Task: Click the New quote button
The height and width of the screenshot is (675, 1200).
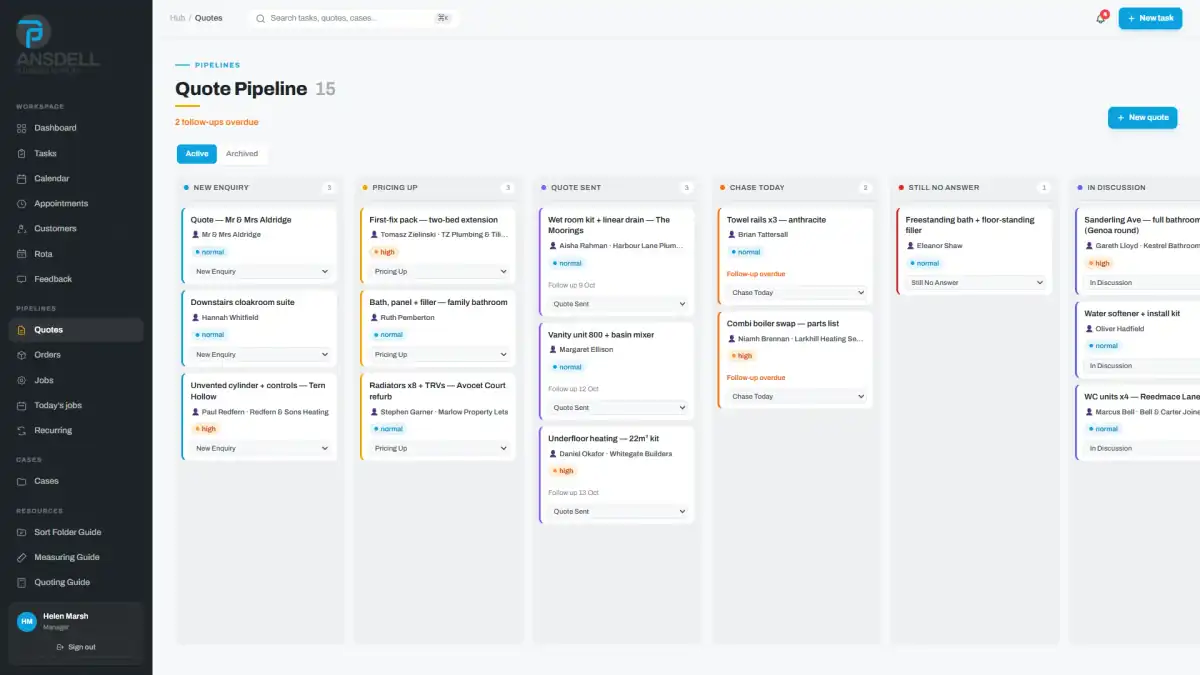Action: (x=1142, y=118)
